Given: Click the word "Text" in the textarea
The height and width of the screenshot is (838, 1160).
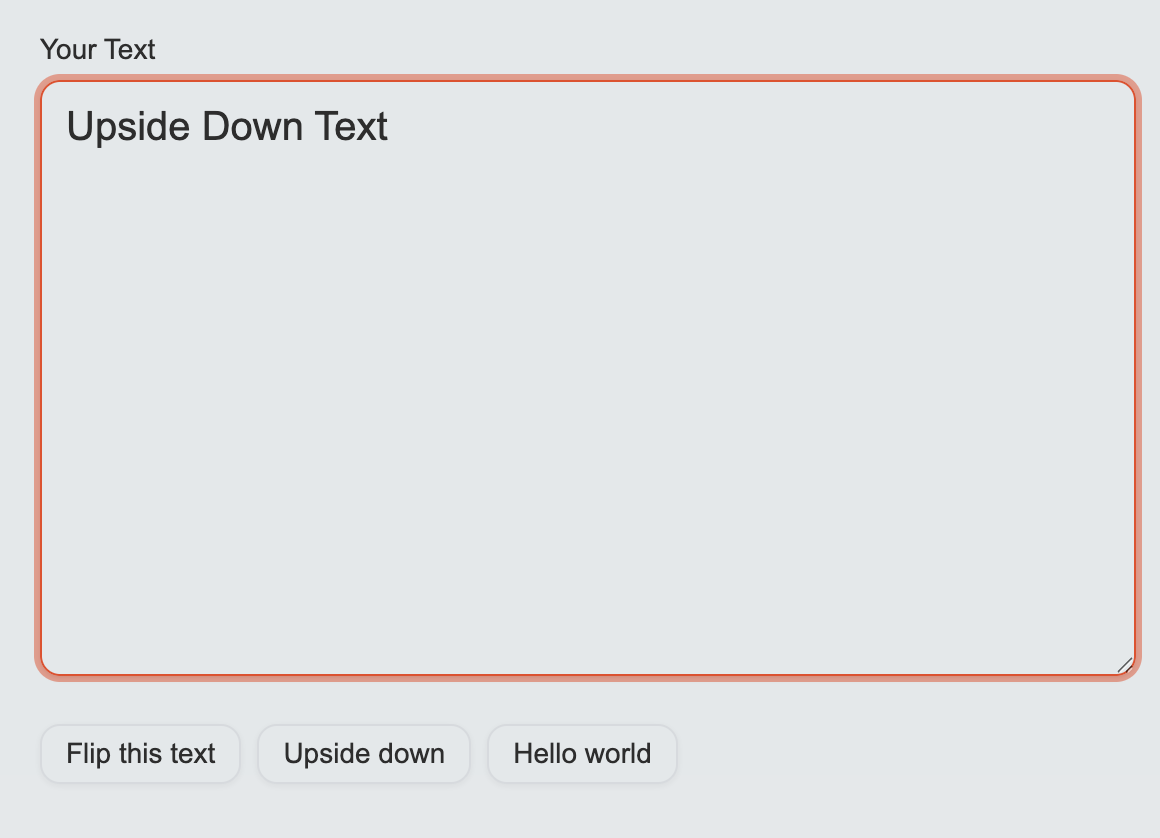Looking at the screenshot, I should coord(353,126).
